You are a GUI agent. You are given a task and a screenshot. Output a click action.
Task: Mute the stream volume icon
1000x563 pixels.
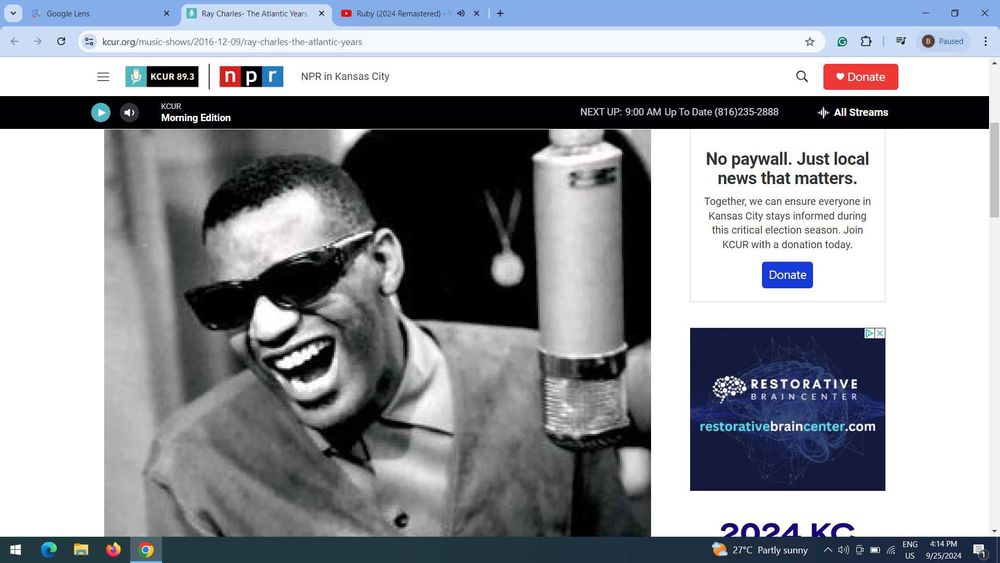pos(129,112)
